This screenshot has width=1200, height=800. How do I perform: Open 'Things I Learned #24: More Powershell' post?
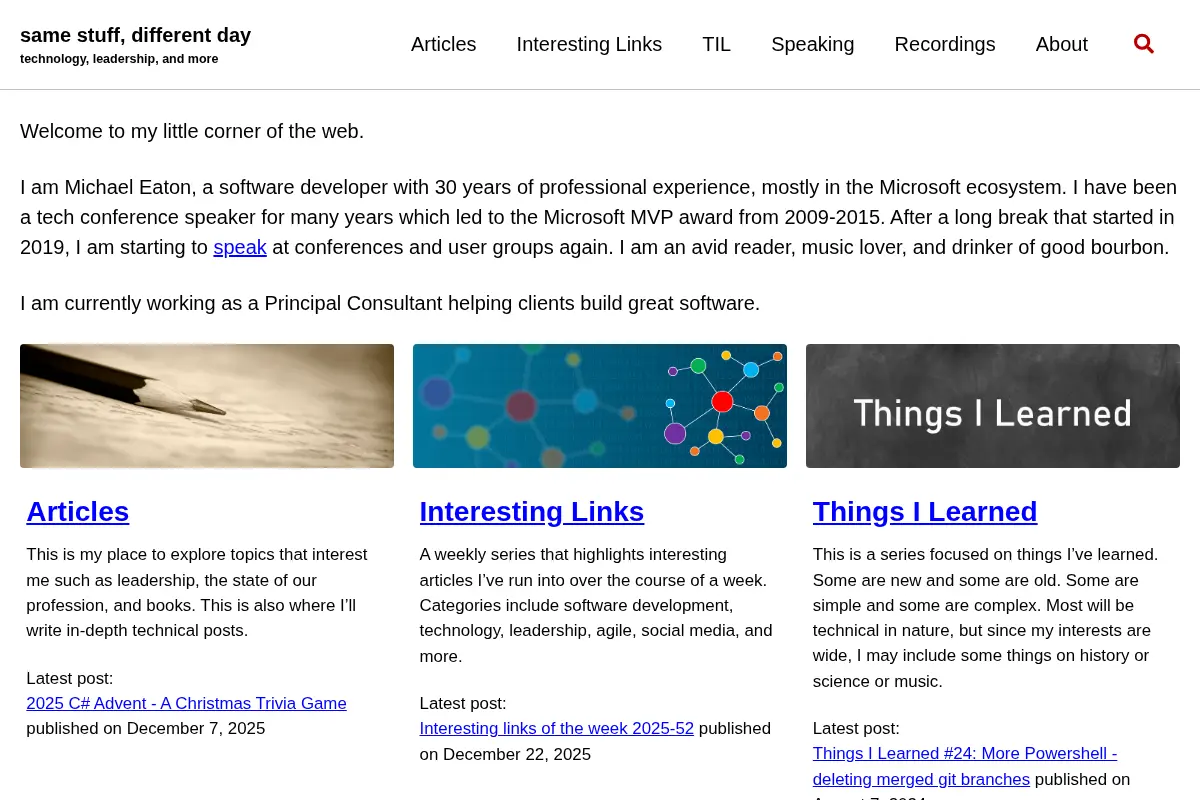tap(965, 766)
